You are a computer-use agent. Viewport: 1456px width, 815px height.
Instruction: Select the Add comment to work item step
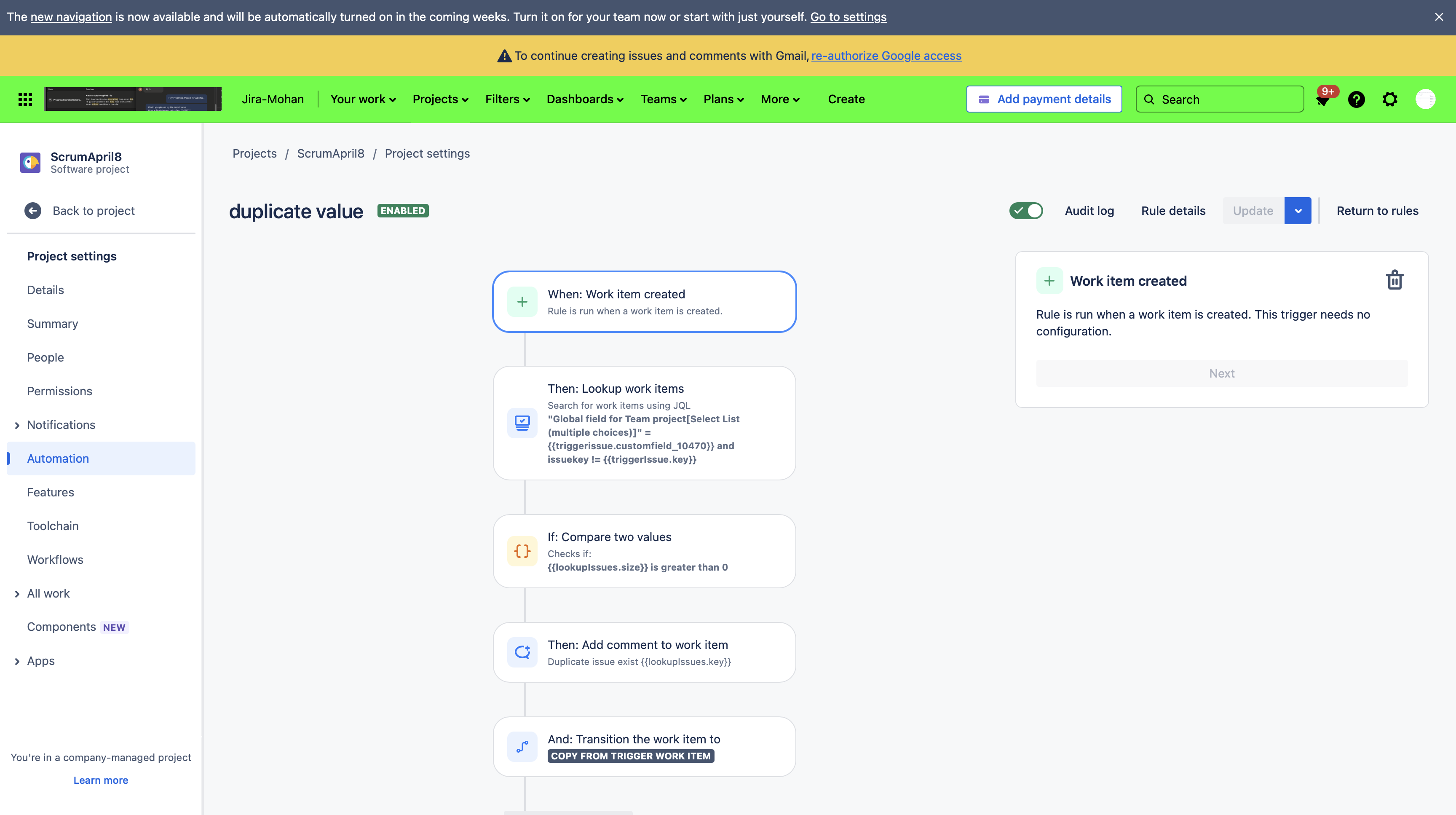click(x=644, y=652)
